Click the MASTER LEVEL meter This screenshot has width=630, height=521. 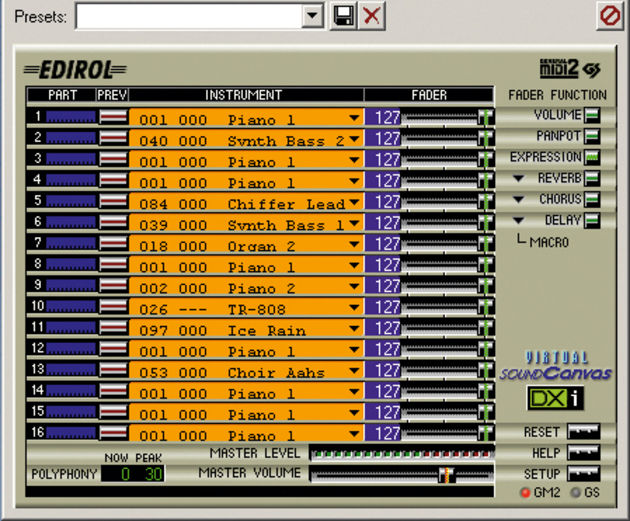[x=401, y=454]
